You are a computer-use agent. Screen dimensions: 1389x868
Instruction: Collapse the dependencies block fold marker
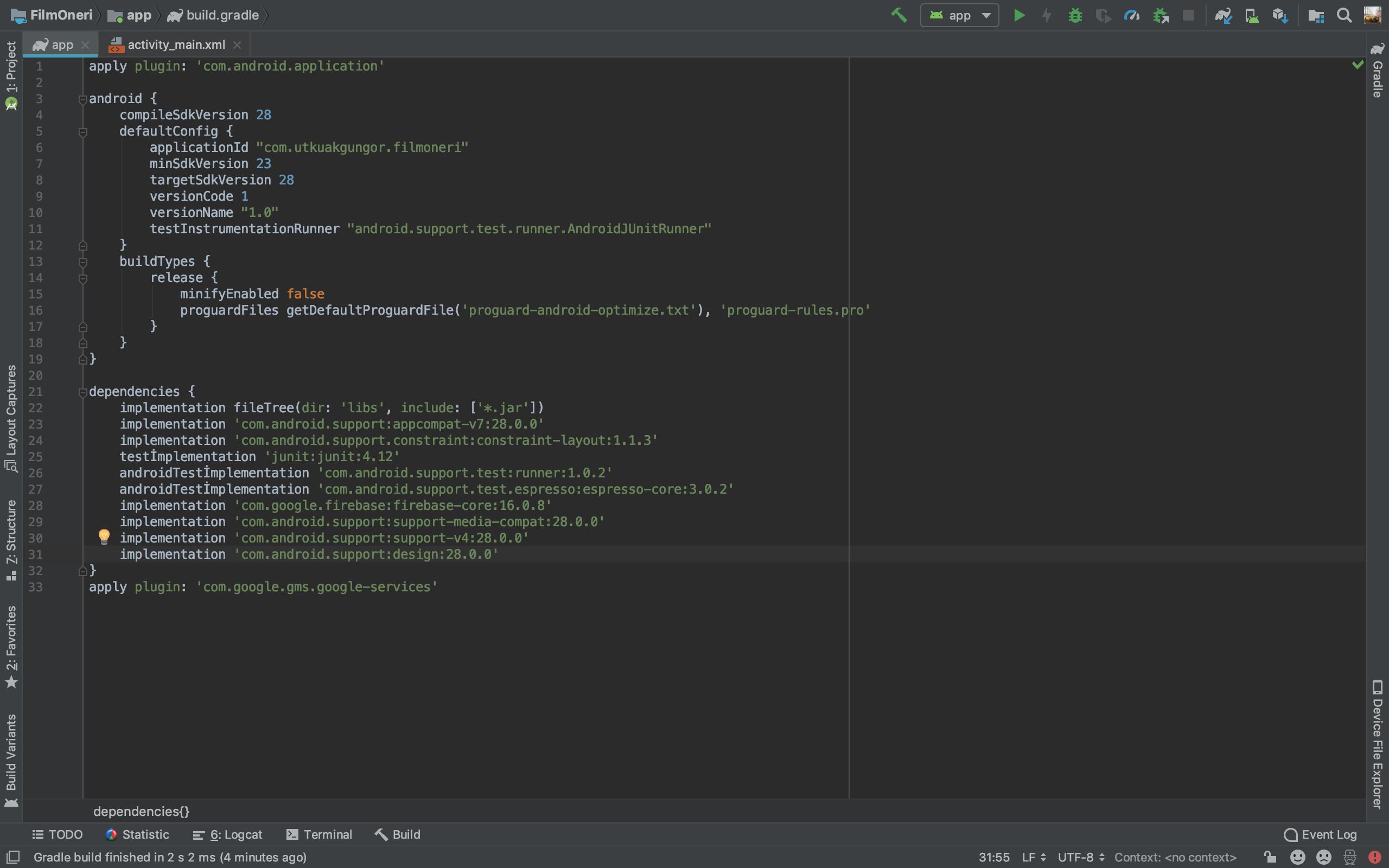click(82, 393)
